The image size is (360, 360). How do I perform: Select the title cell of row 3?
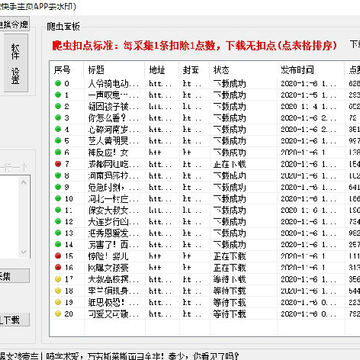tap(114, 118)
